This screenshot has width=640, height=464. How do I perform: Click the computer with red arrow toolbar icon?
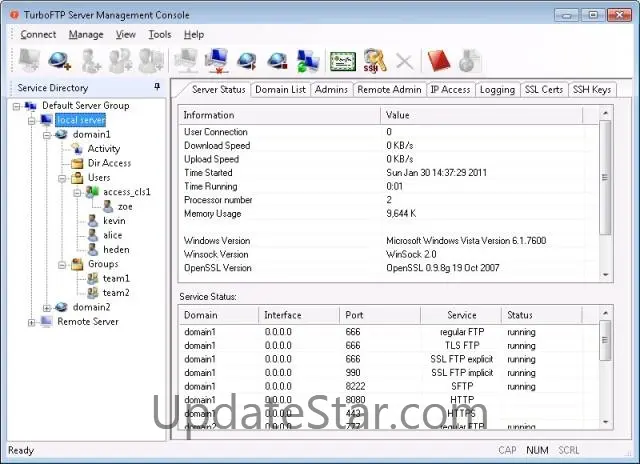[x=216, y=62]
